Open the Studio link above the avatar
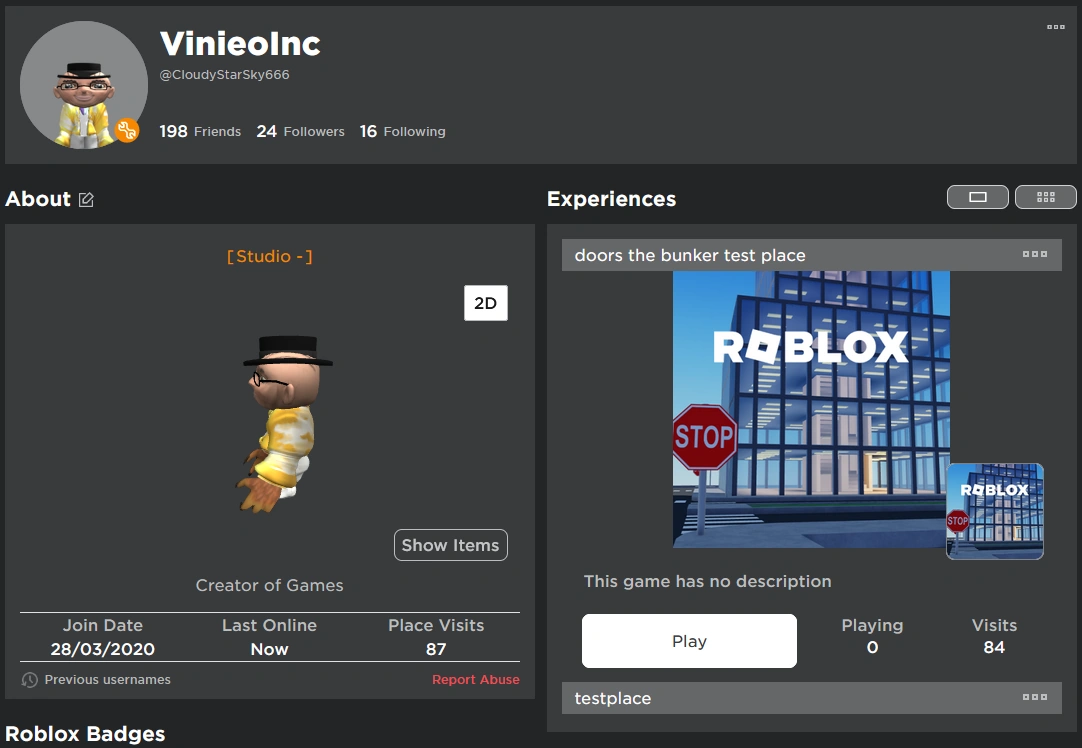This screenshot has width=1082, height=748. (269, 256)
